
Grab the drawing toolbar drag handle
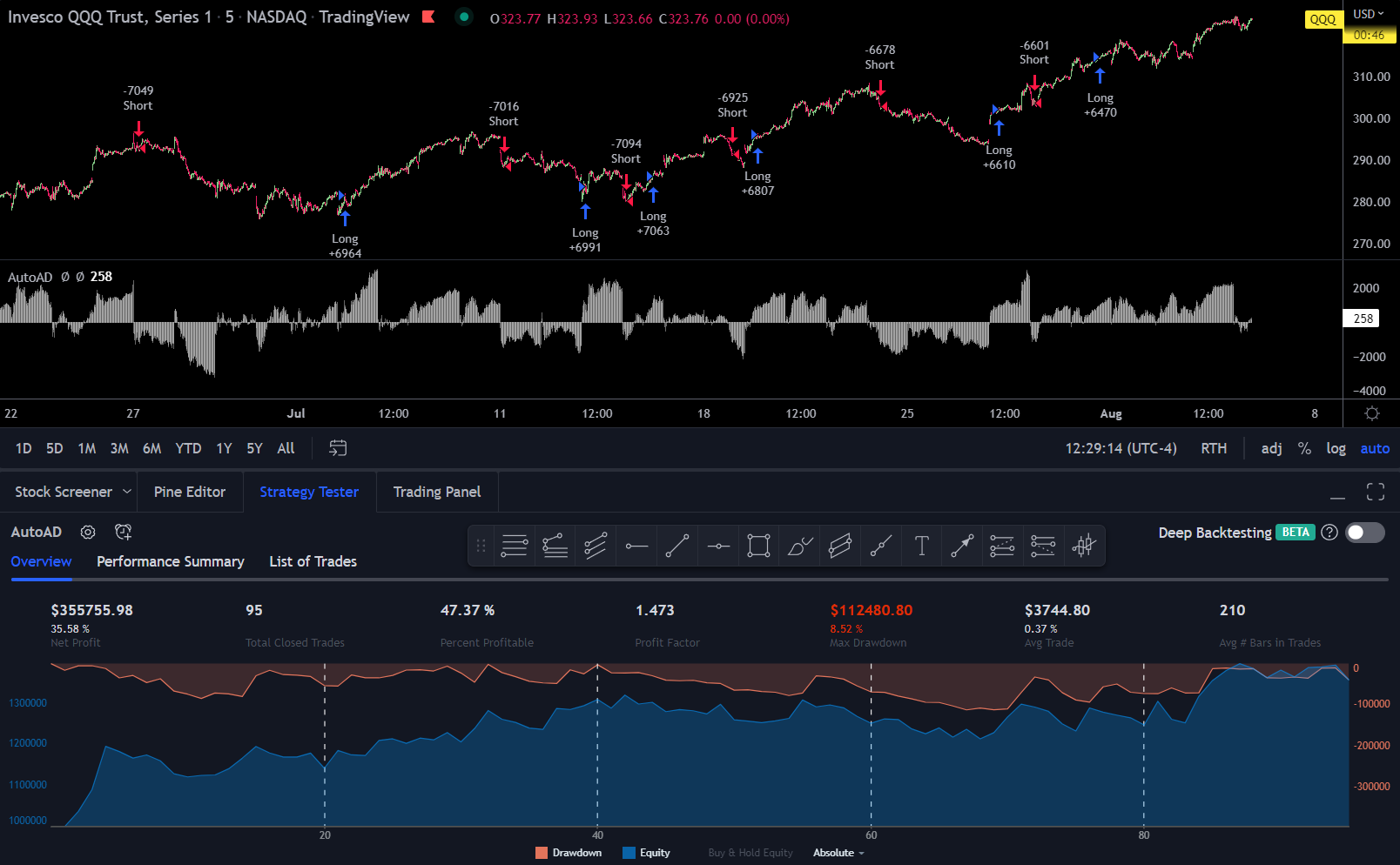point(481,546)
